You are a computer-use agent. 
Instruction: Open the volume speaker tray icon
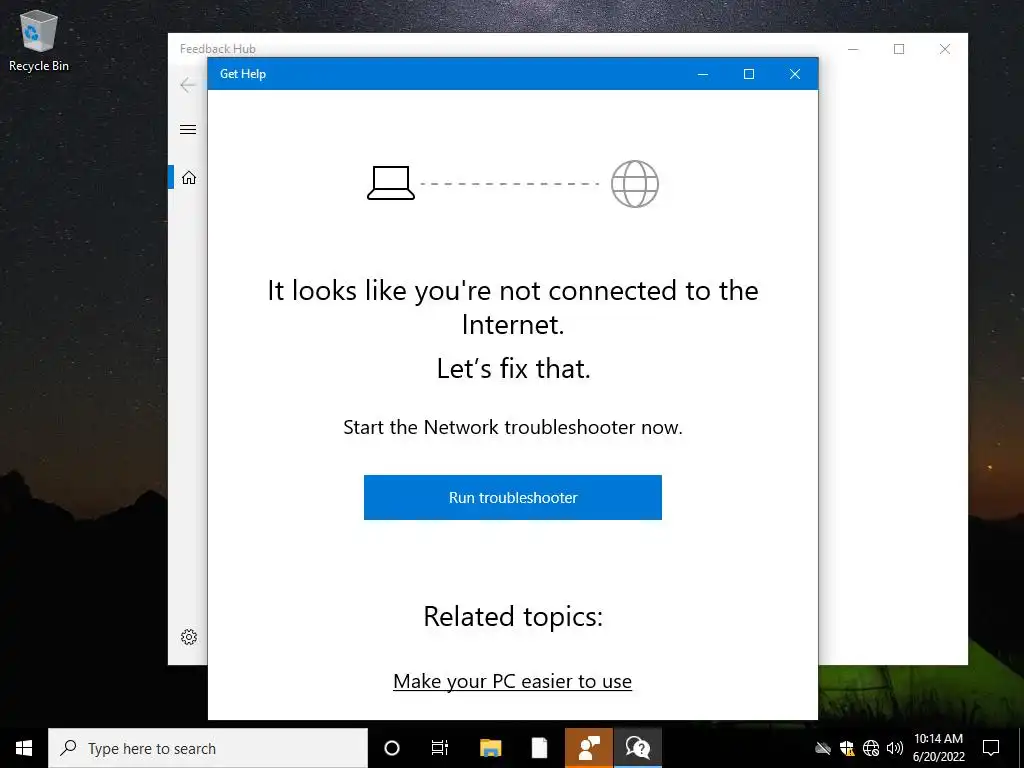895,748
